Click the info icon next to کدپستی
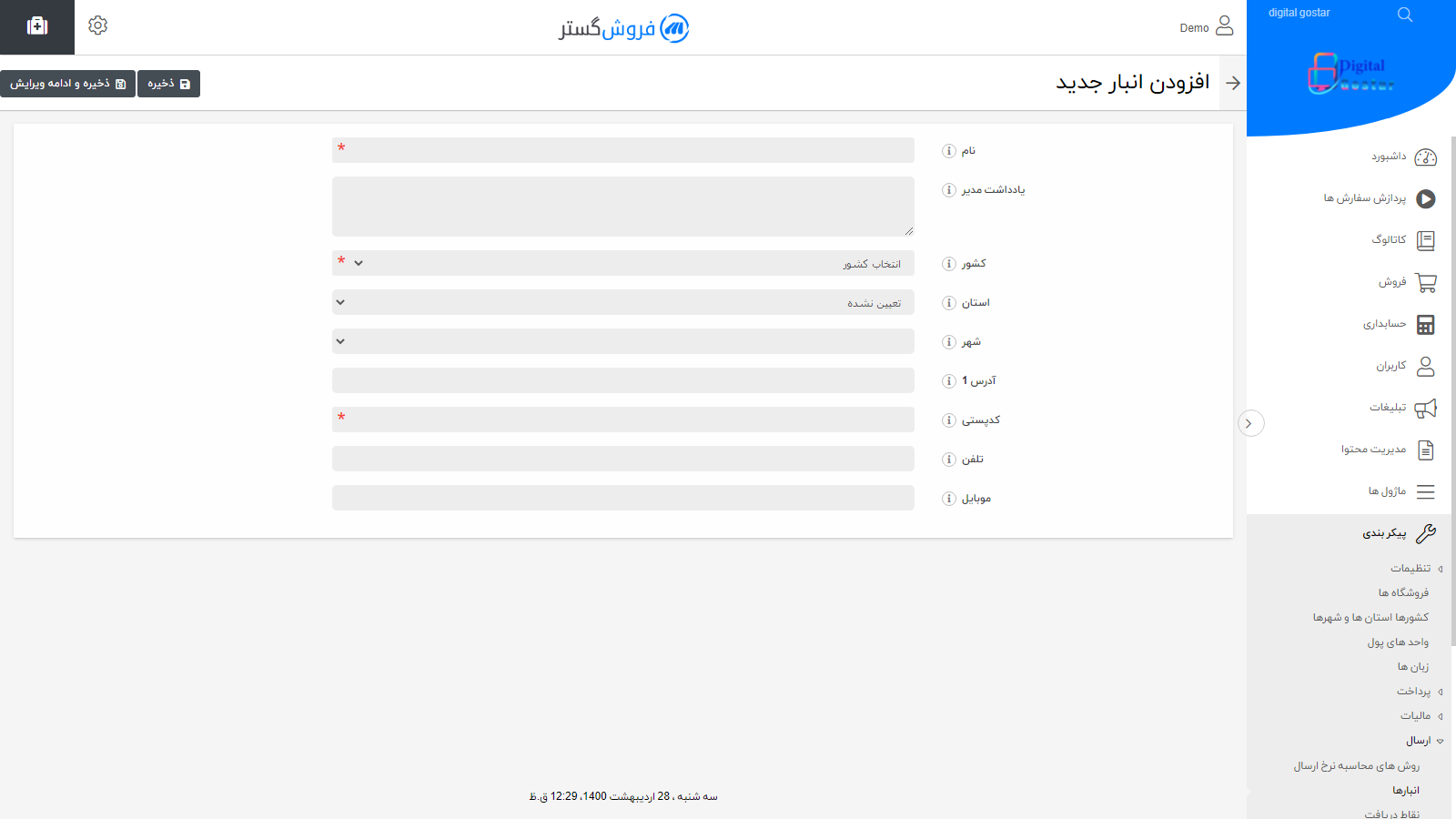1456x819 pixels. 948,420
